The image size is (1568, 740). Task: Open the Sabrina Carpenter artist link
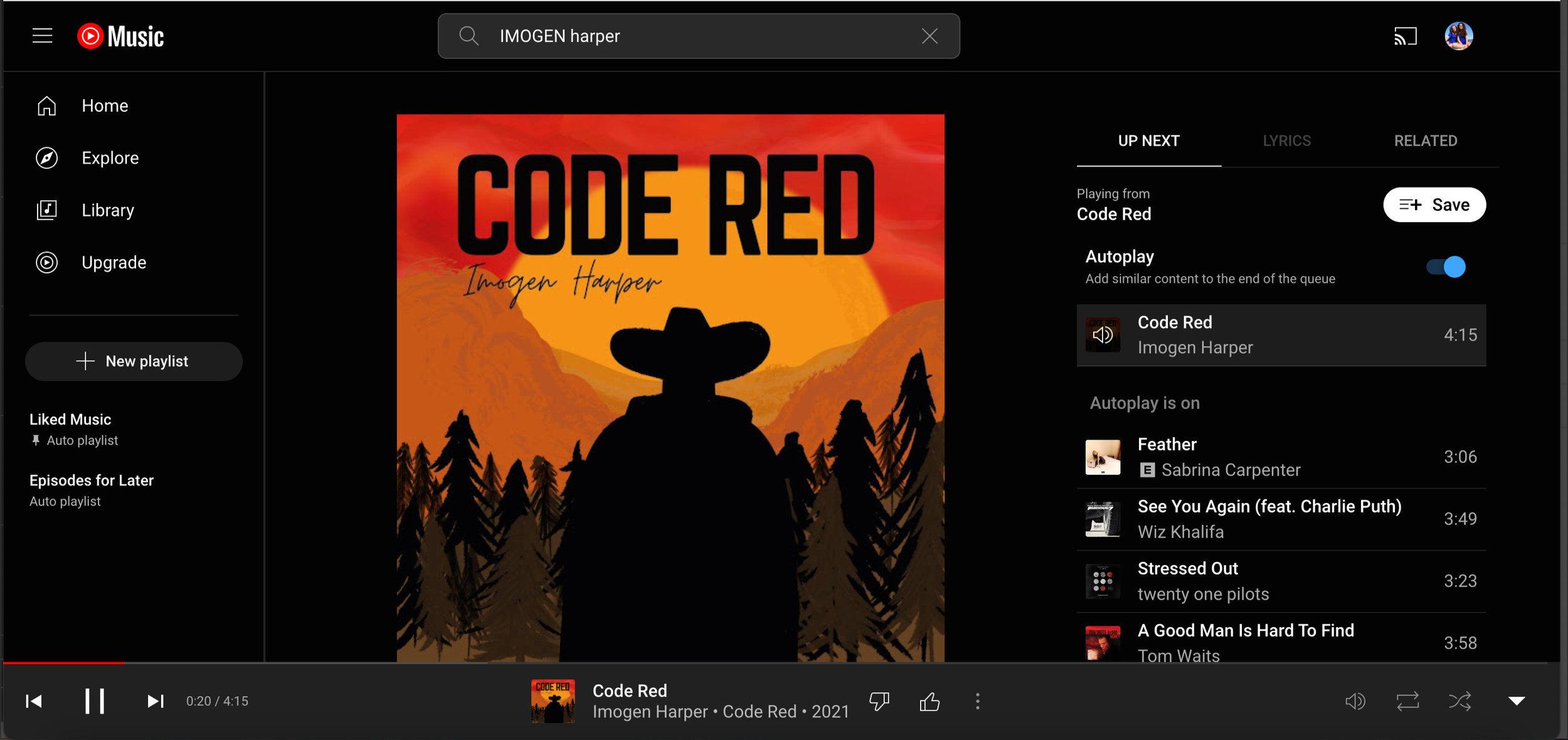1231,470
